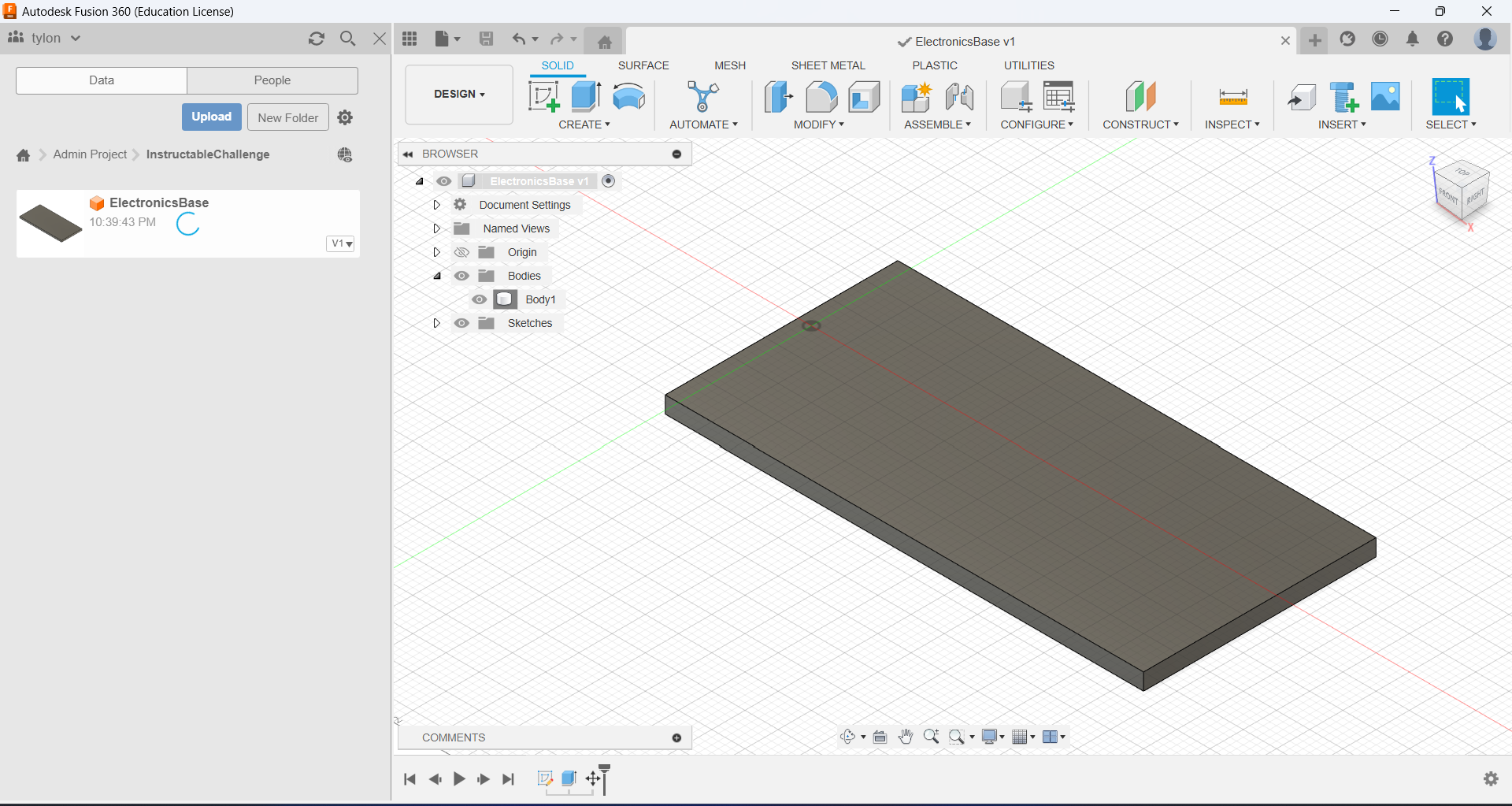The height and width of the screenshot is (806, 1512).
Task: Click the Insert Derive icon
Action: pyautogui.click(x=1301, y=97)
